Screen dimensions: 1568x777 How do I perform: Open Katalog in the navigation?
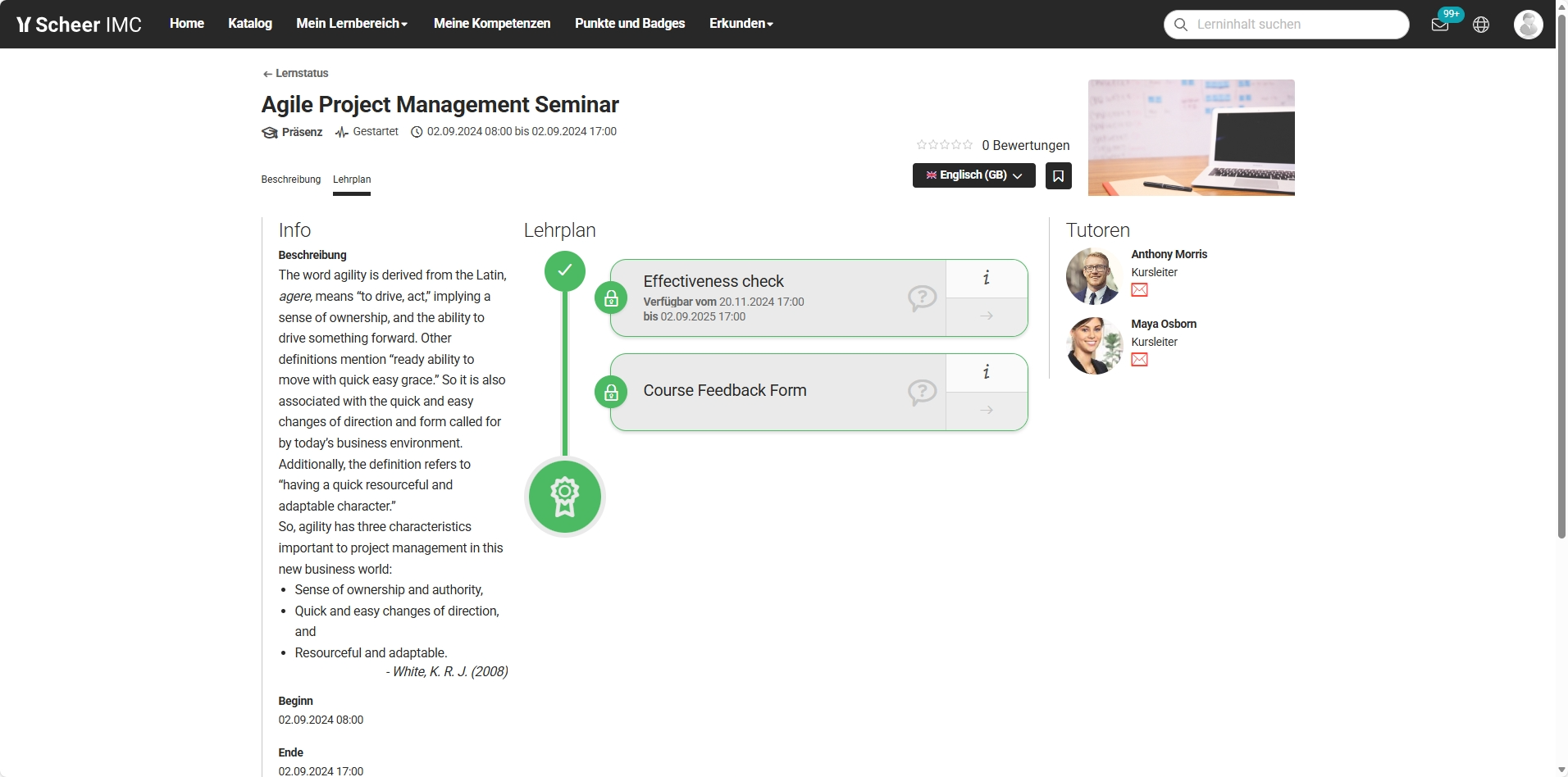click(x=250, y=24)
